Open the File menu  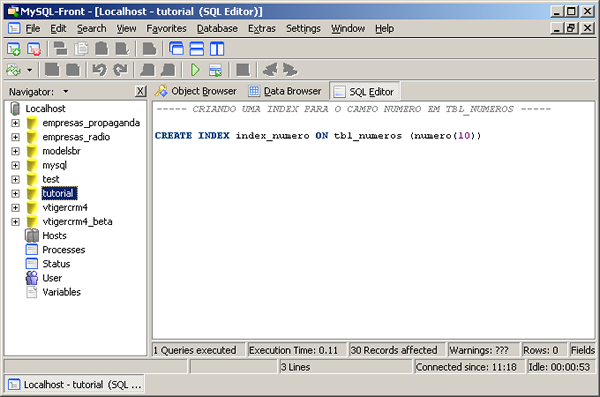[33, 29]
